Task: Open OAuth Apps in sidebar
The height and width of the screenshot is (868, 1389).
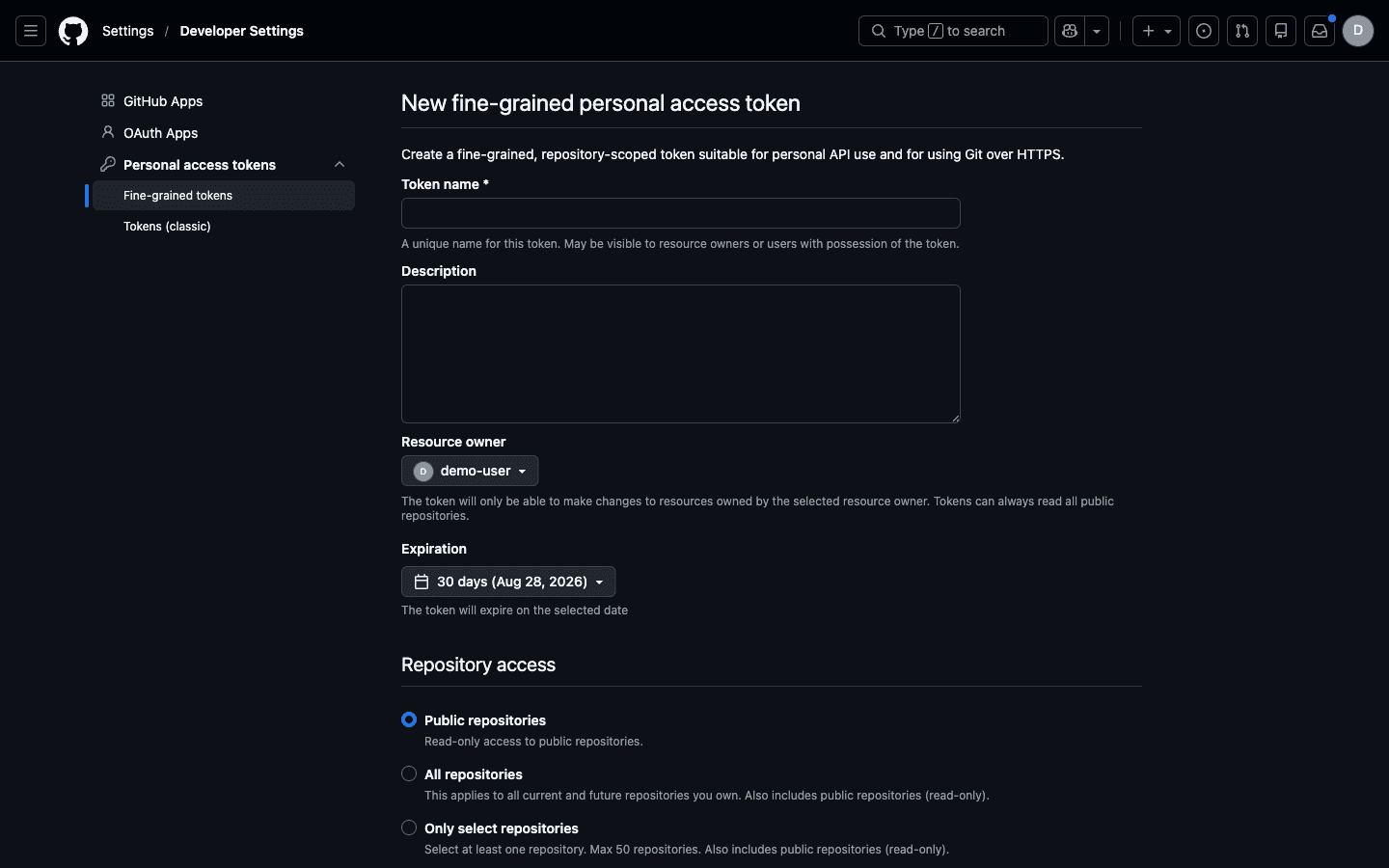Action: (x=224, y=133)
